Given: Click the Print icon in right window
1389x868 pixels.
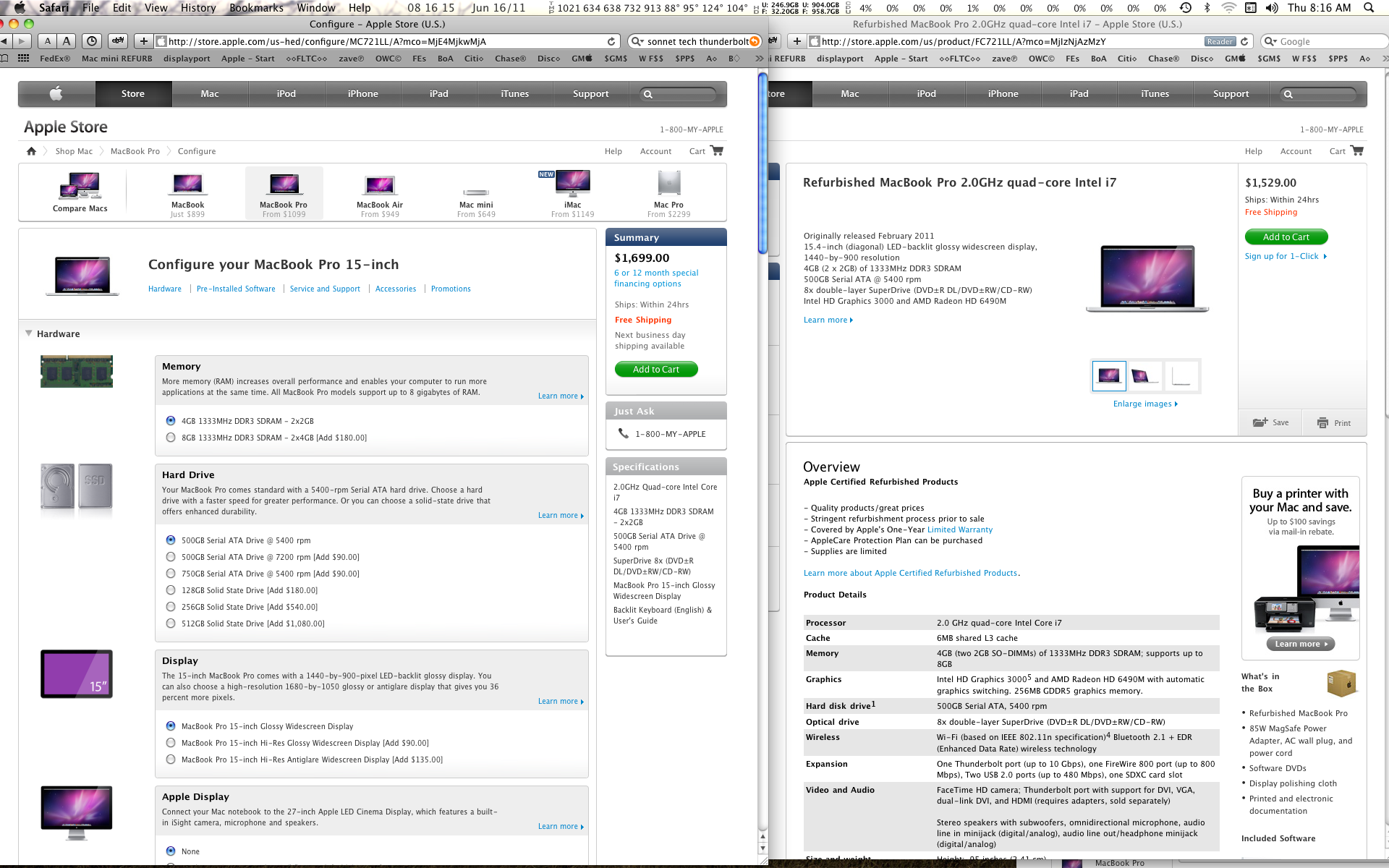Looking at the screenshot, I should [1323, 422].
